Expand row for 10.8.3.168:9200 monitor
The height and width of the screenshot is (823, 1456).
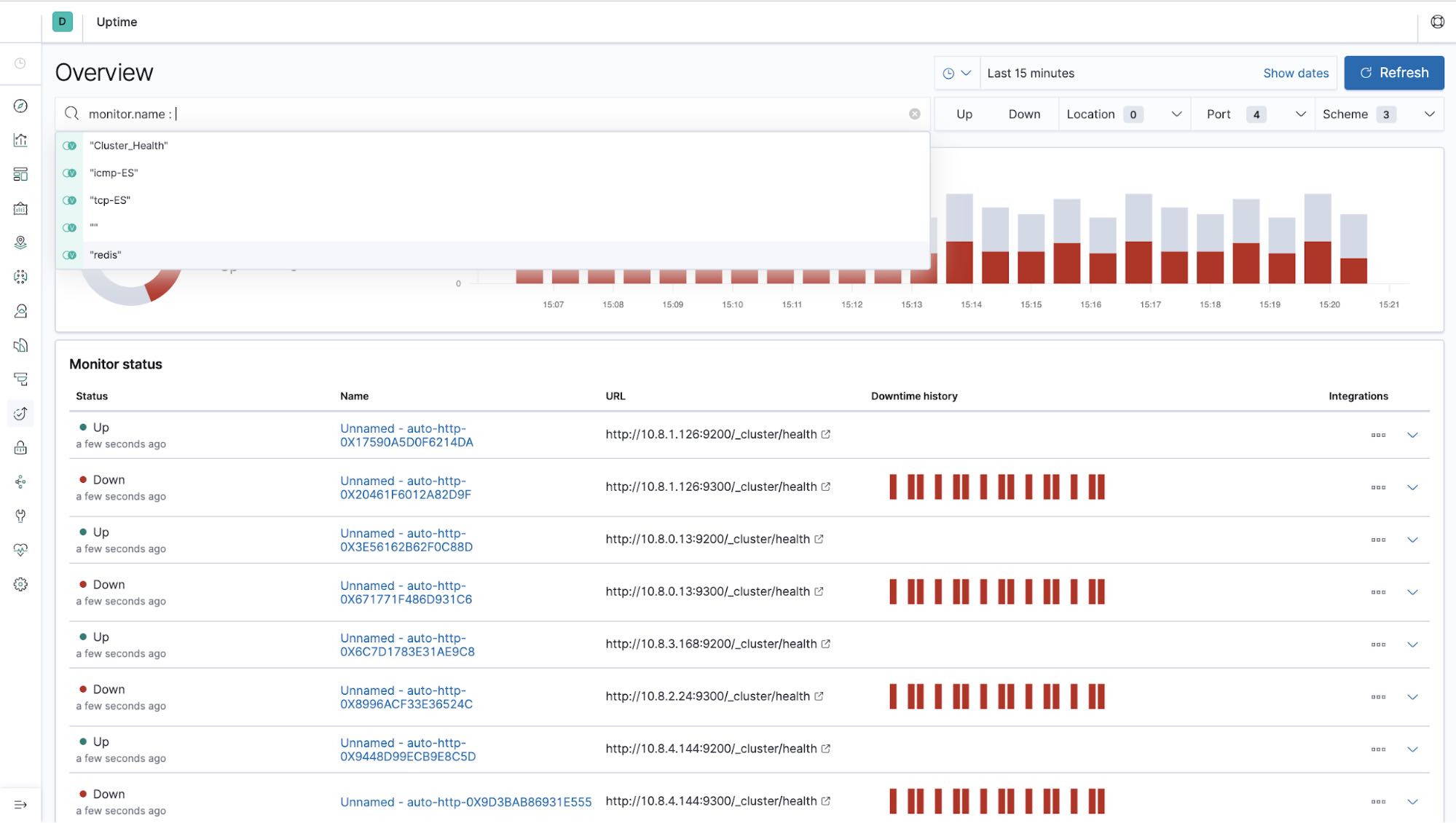click(x=1412, y=645)
